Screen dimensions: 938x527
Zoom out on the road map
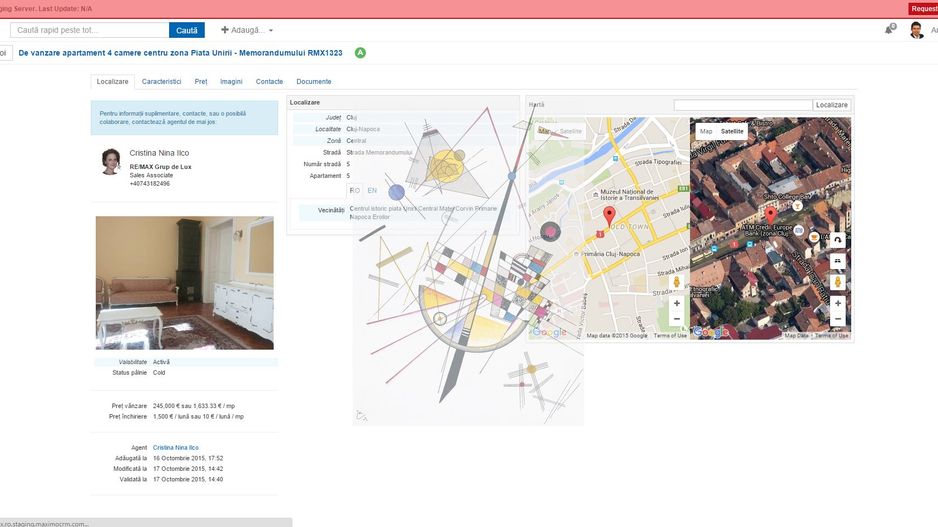pos(677,319)
